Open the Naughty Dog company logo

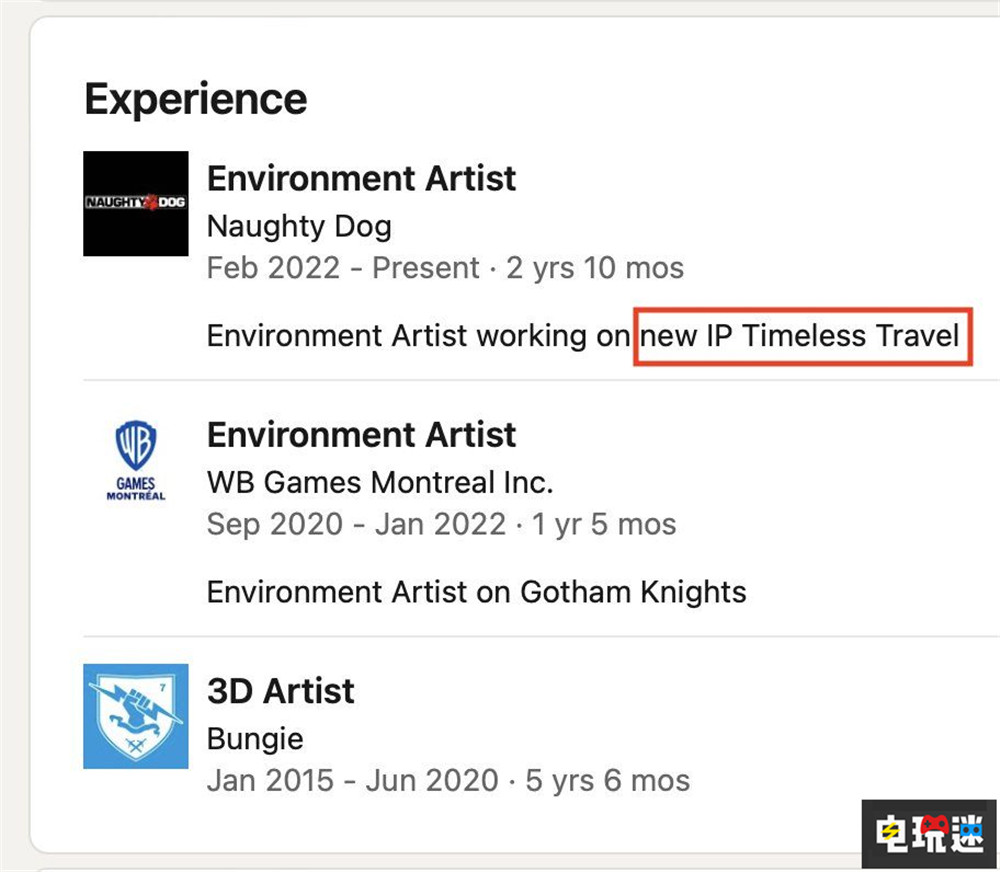(x=136, y=203)
